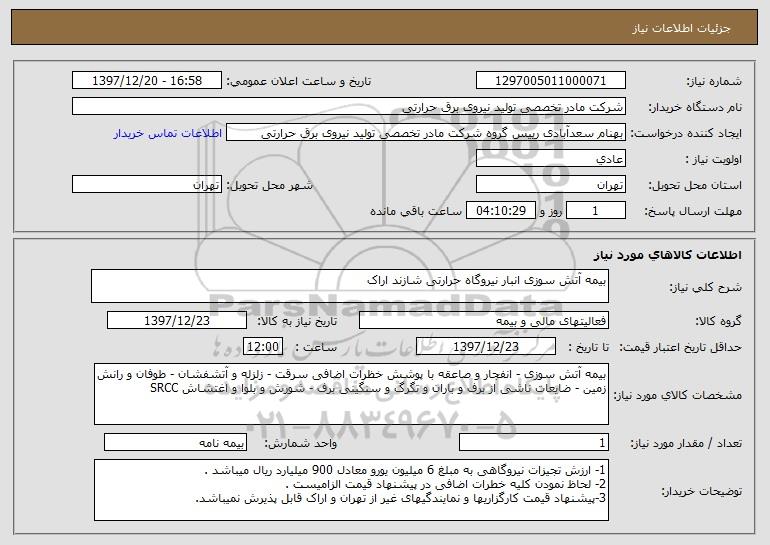
Task: Select the تعداد / مقدار field showing 1
Action: [x=534, y=442]
